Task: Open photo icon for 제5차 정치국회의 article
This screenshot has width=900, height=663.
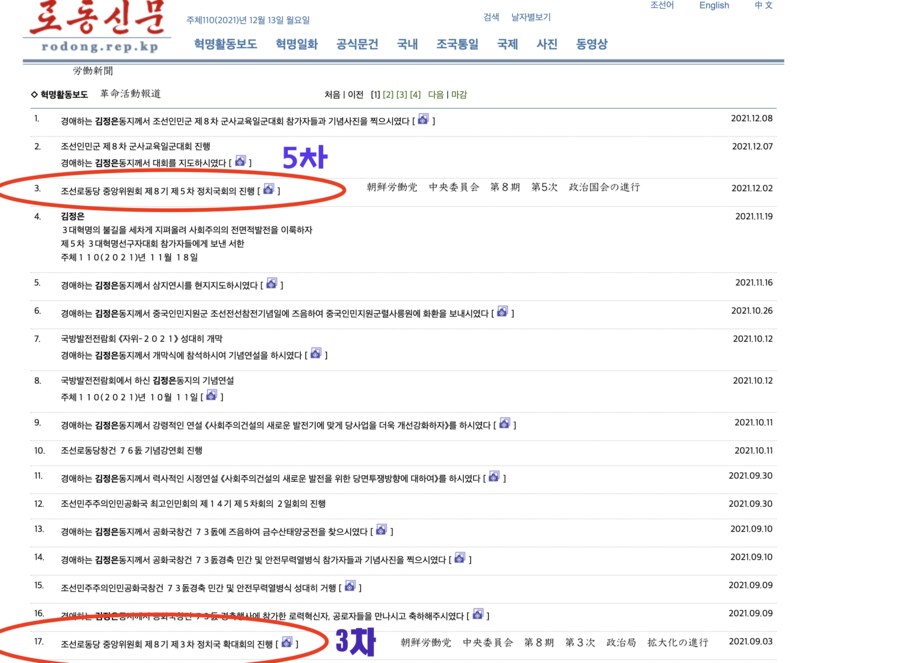Action: (270, 188)
